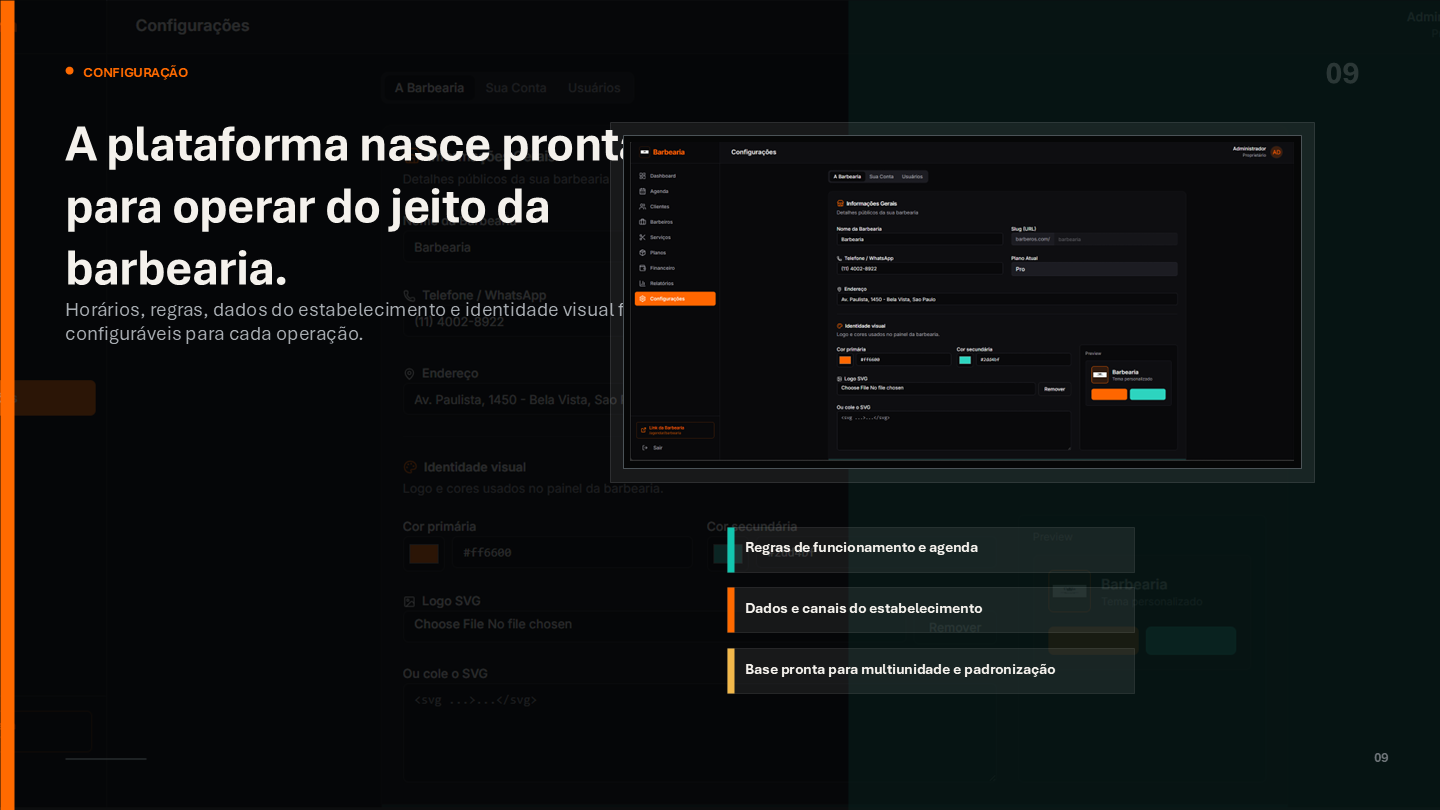Screen dimensions: 1440x810
Task: Click the Barbearia logo in the sidebar header
Action: click(645, 152)
